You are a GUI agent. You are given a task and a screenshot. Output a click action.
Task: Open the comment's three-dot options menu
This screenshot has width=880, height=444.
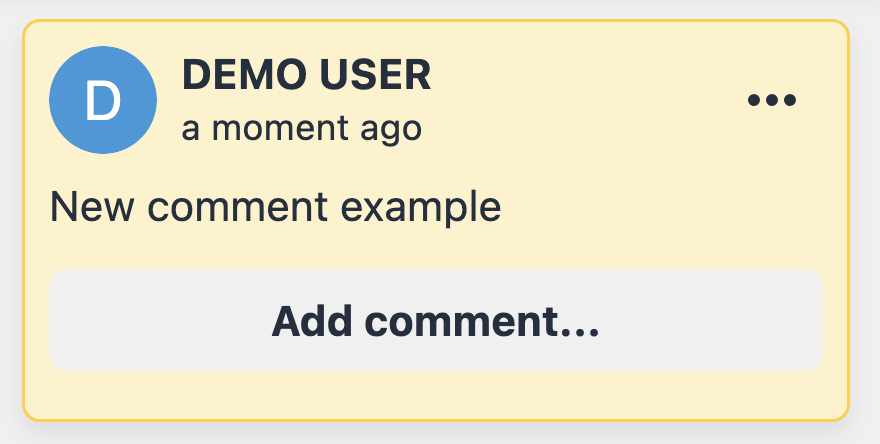click(x=772, y=100)
